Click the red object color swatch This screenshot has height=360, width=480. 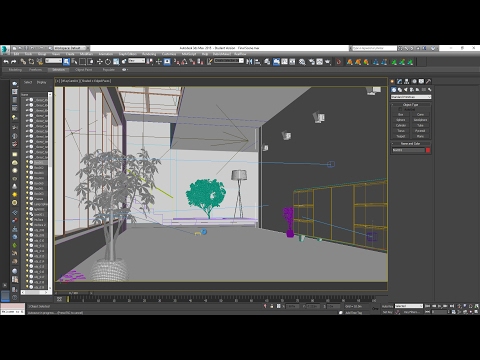click(x=428, y=150)
